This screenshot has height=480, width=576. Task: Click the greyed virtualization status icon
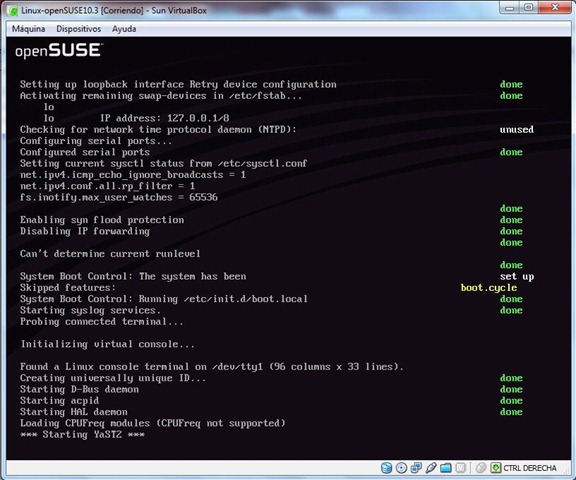click(460, 468)
